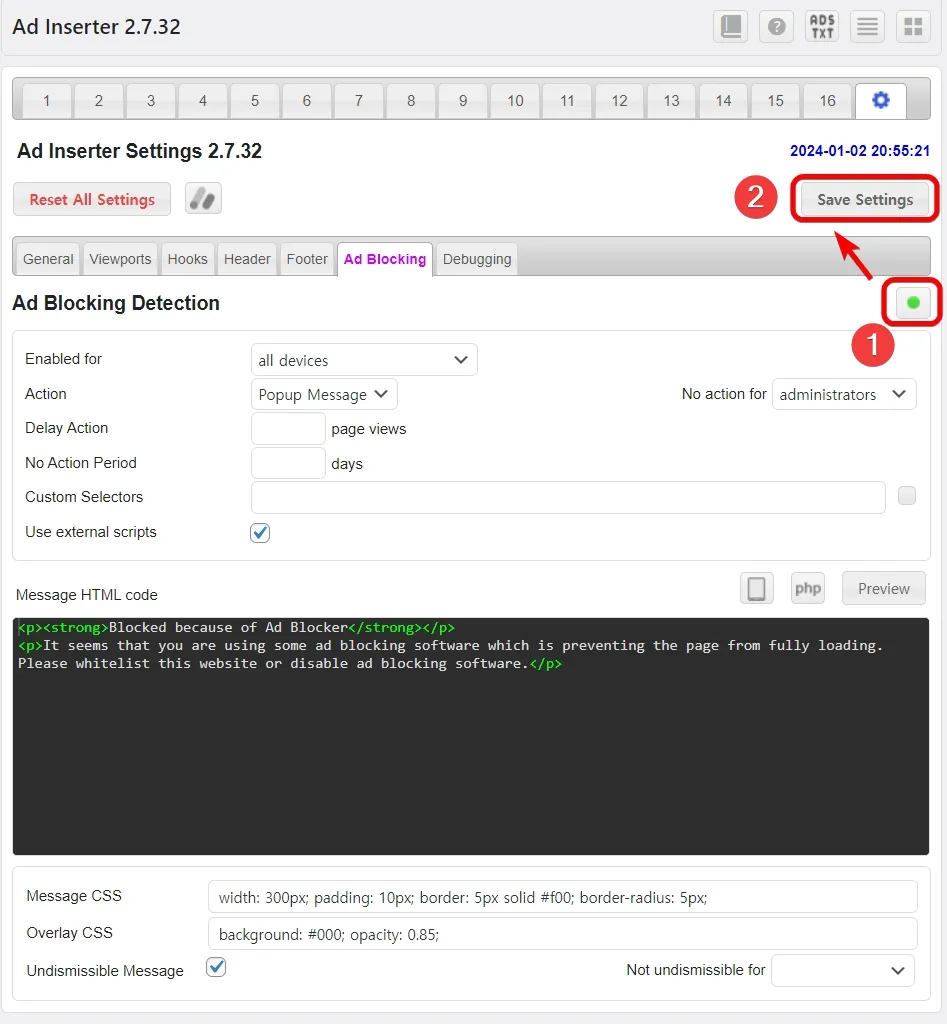Open block tab 13
Viewport: 947px width, 1024px height.
click(x=671, y=101)
